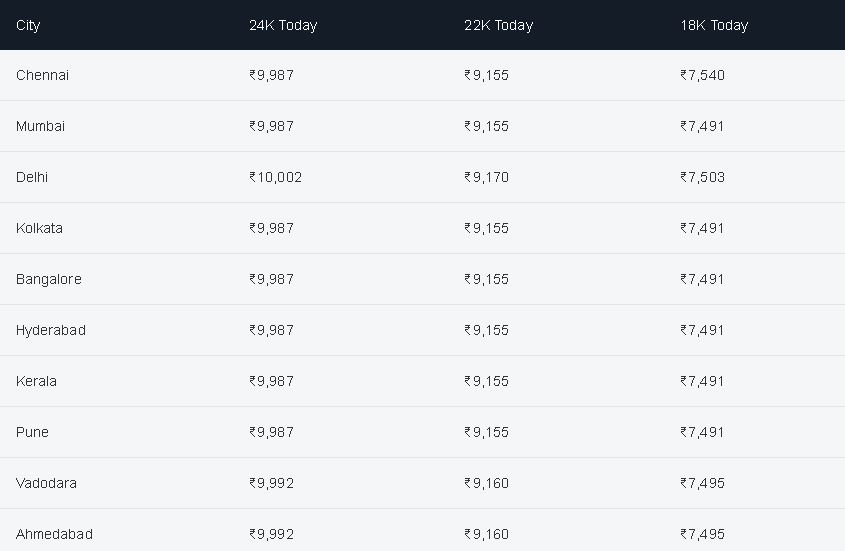Click the 24K Today column header
The width and height of the screenshot is (845, 551).
283,25
